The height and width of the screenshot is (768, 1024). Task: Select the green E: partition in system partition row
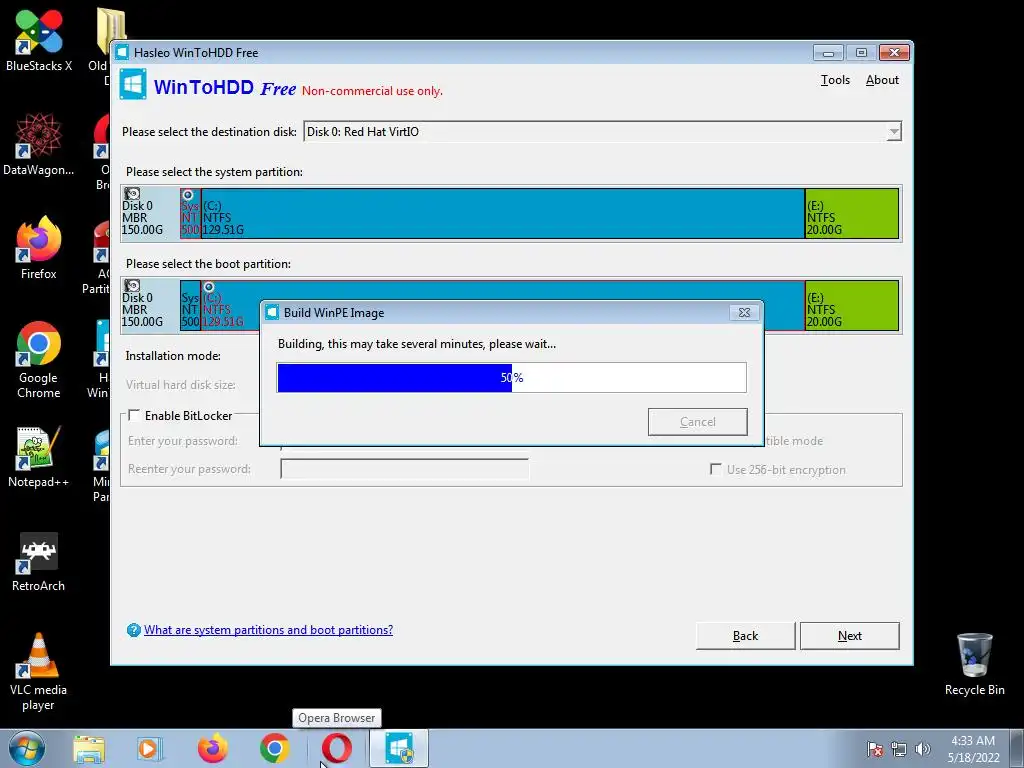852,213
